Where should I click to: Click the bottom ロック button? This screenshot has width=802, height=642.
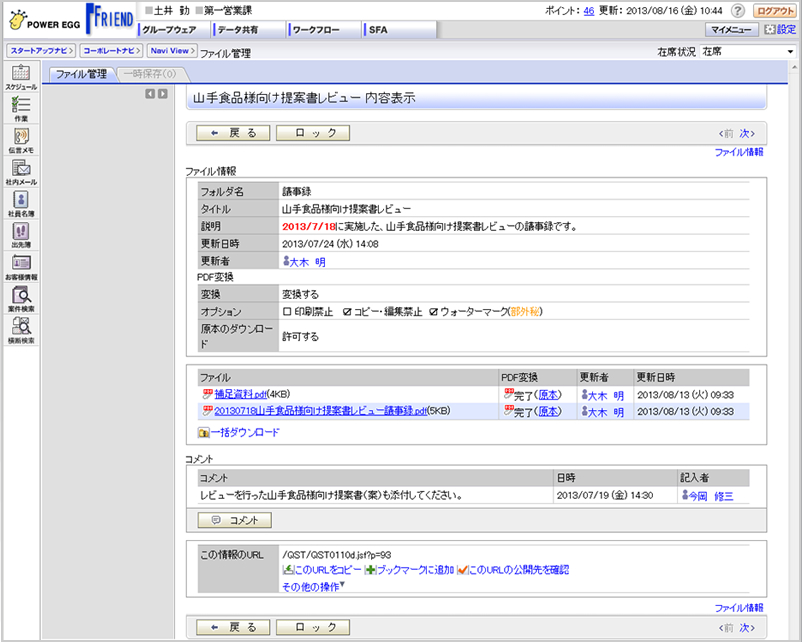[x=313, y=627]
